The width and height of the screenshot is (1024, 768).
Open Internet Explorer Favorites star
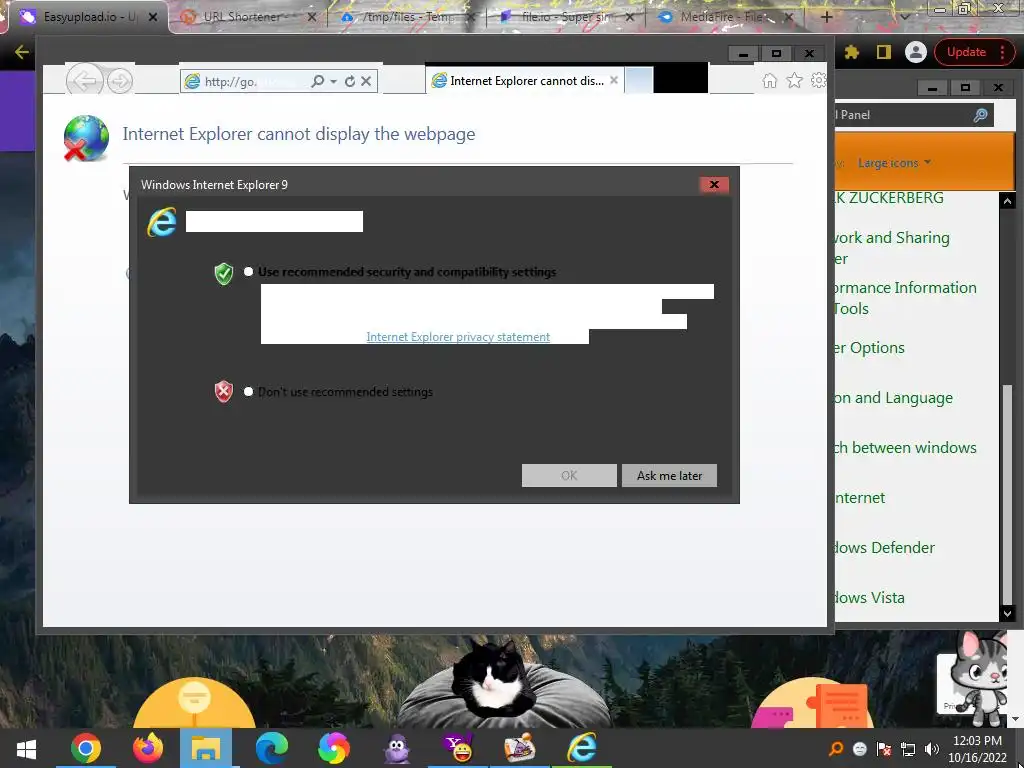(x=794, y=80)
